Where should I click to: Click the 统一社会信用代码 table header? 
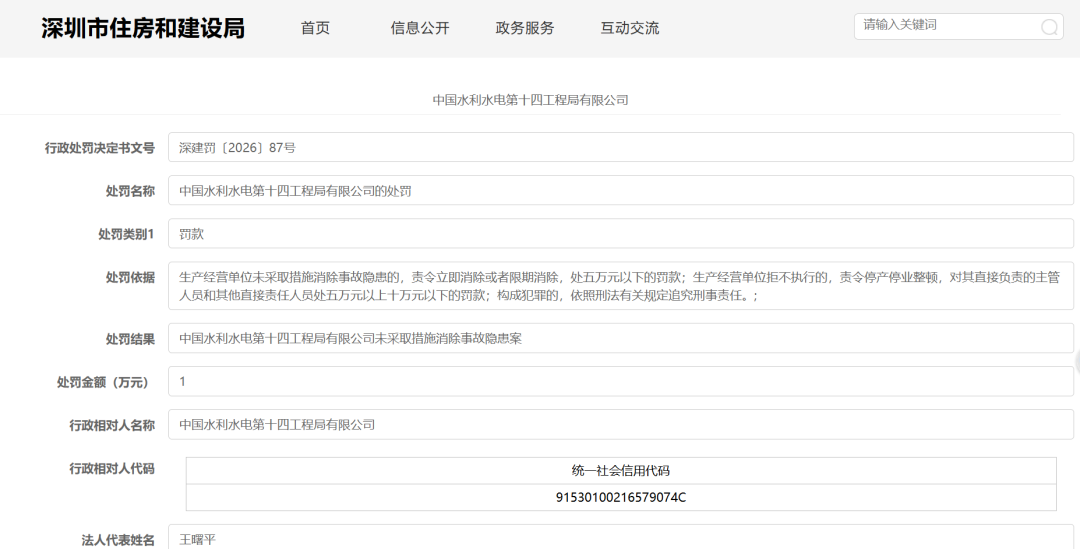point(621,470)
